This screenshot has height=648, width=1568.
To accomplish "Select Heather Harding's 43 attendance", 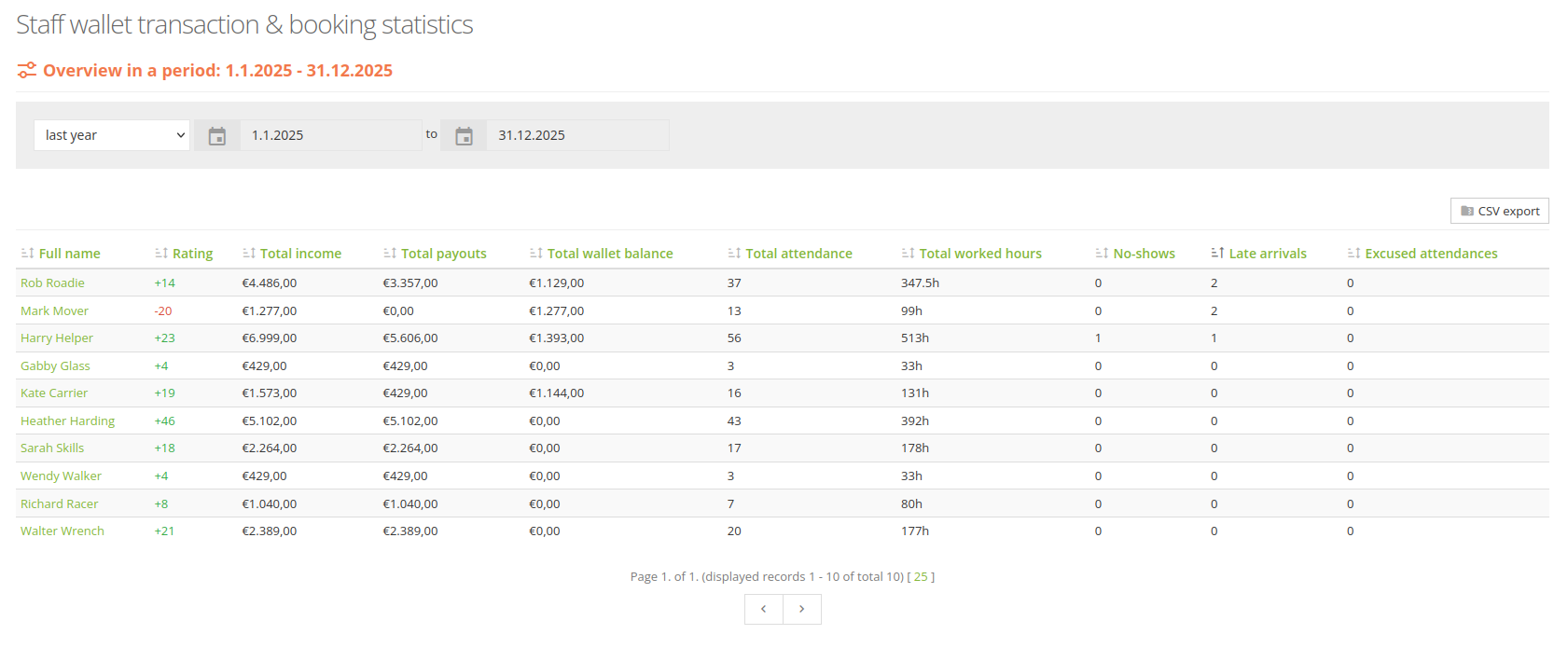I will tap(734, 421).
